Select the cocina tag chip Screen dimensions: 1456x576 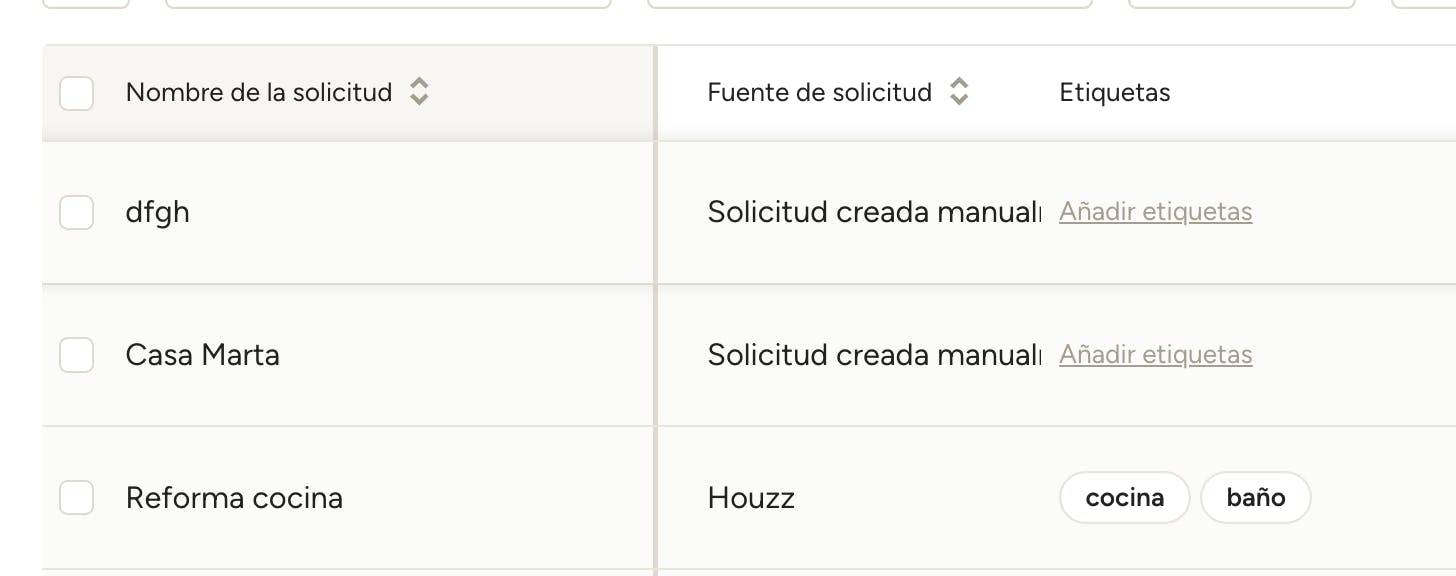1125,497
